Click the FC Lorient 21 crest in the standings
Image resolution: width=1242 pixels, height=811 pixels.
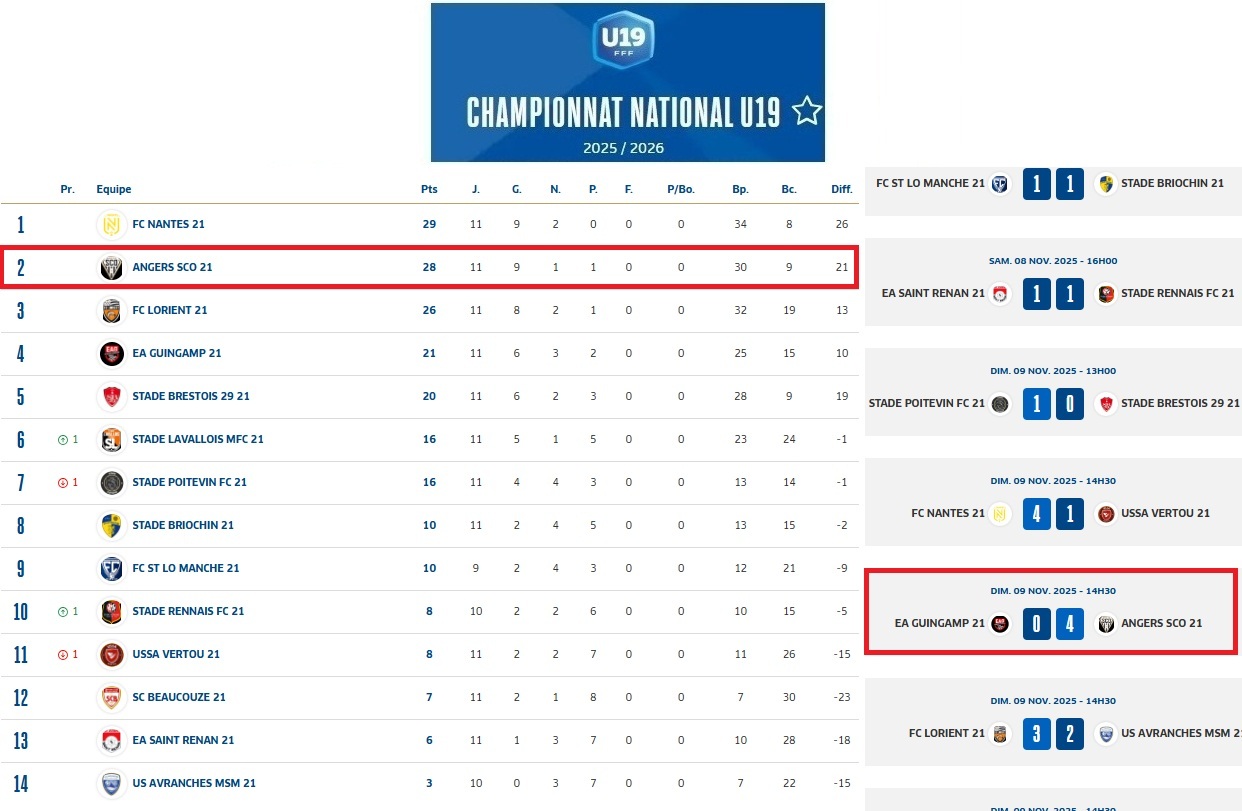(111, 310)
